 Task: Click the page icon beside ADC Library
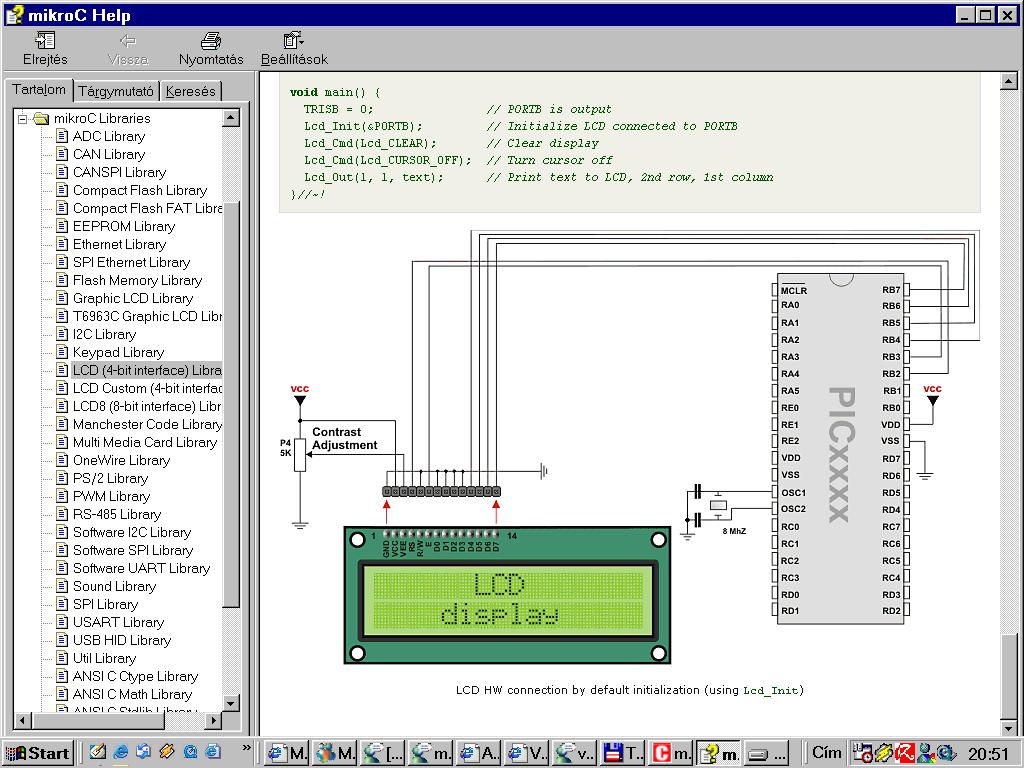(x=61, y=137)
